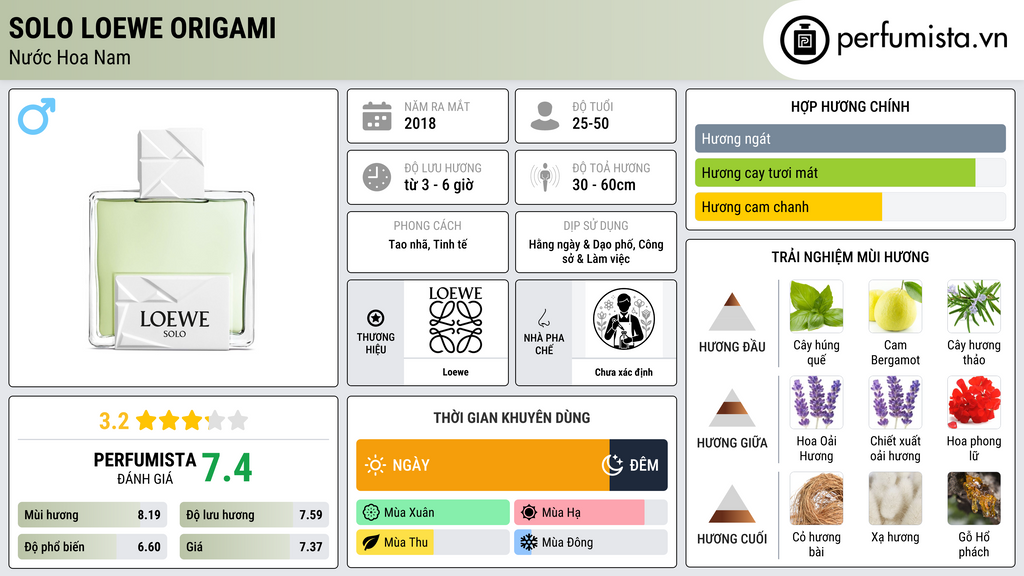
Task: Click the Trải nghiệm mùi hương heading
Action: click(850, 257)
